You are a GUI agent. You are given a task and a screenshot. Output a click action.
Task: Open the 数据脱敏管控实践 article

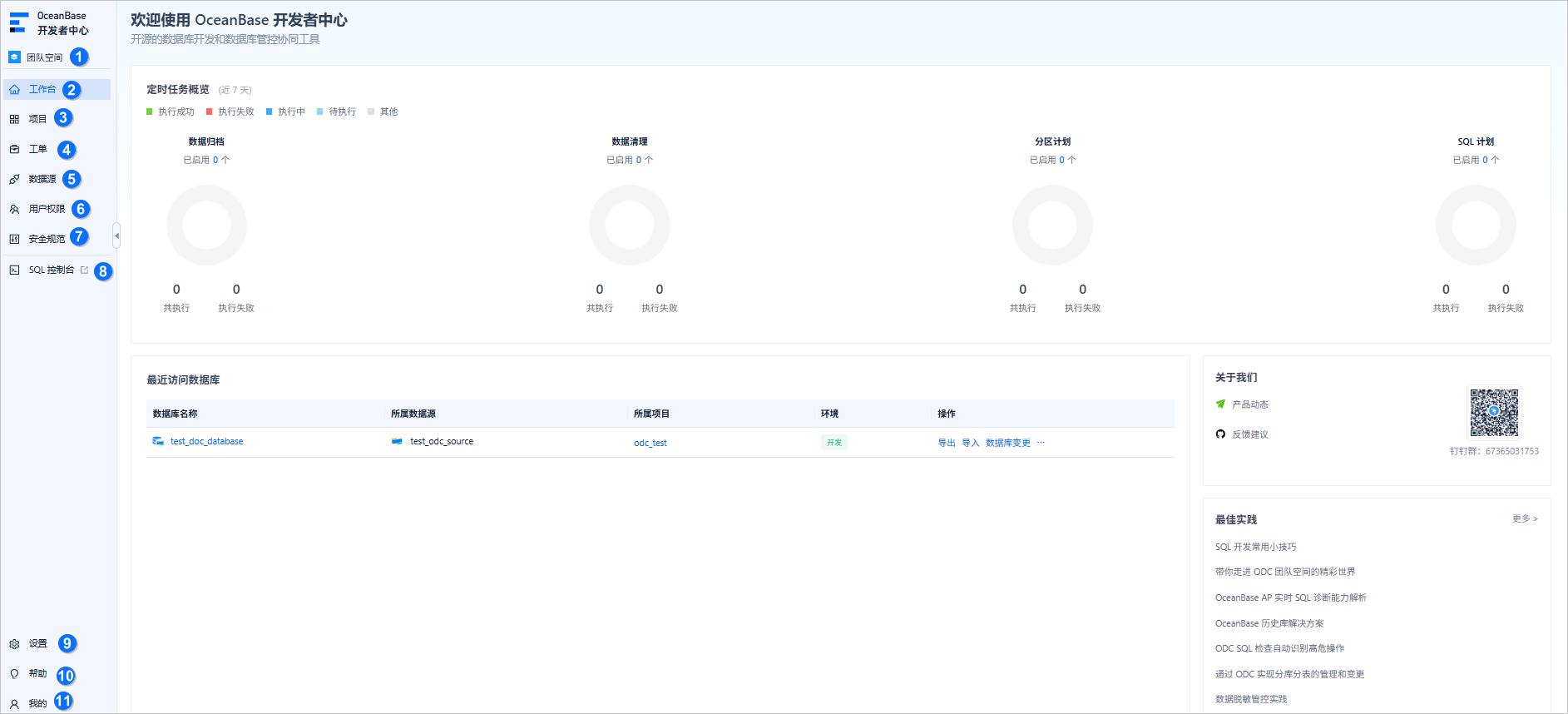tap(1251, 699)
